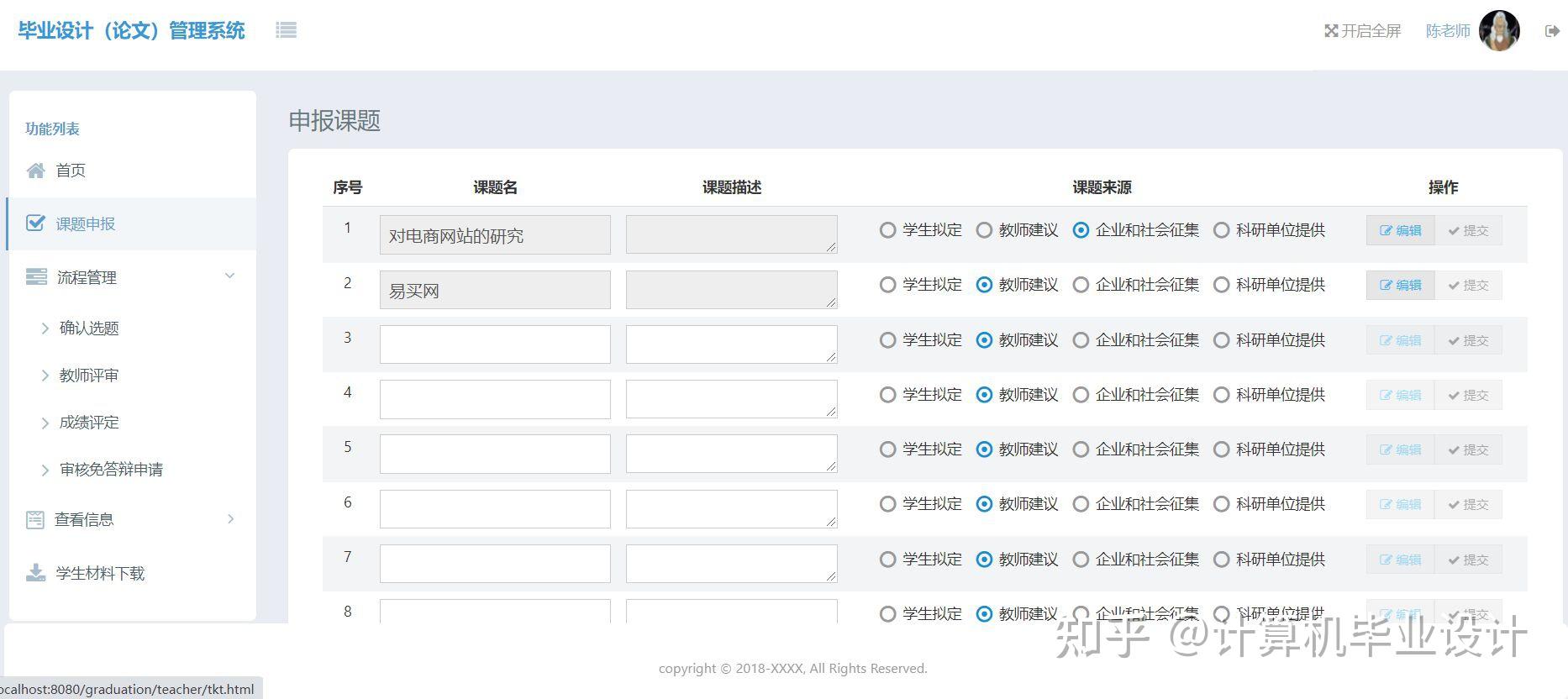
Task: Click the 流程管理 list icon
Action: coord(36,277)
